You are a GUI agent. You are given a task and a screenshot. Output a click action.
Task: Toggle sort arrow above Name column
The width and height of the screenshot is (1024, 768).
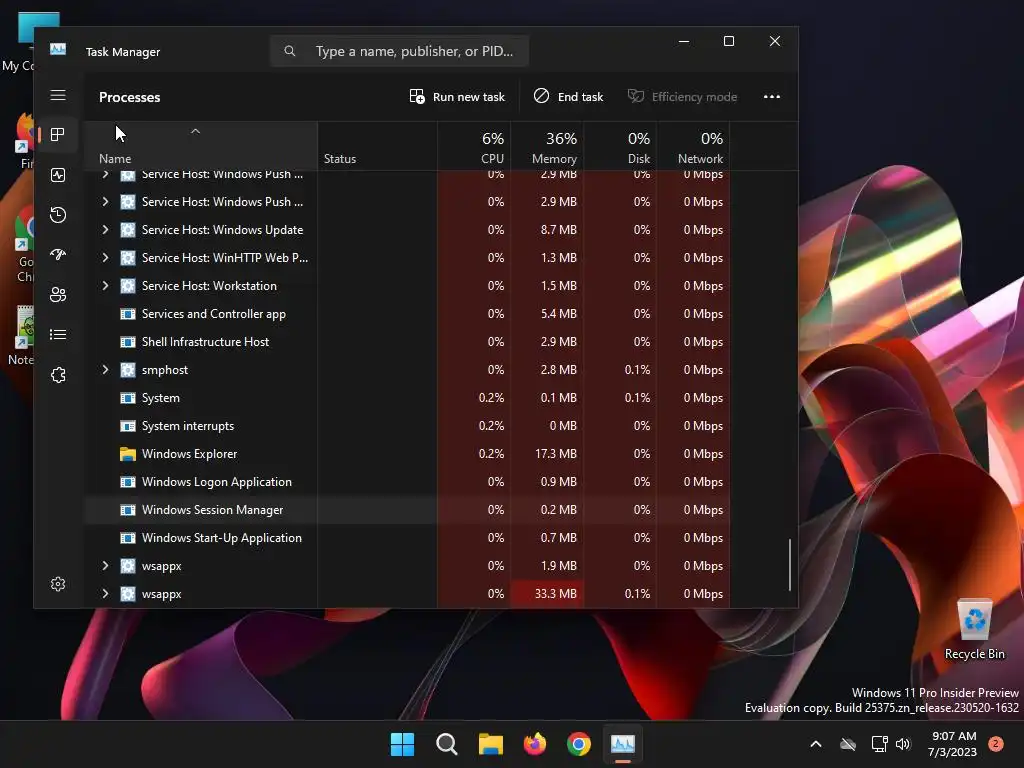point(195,131)
